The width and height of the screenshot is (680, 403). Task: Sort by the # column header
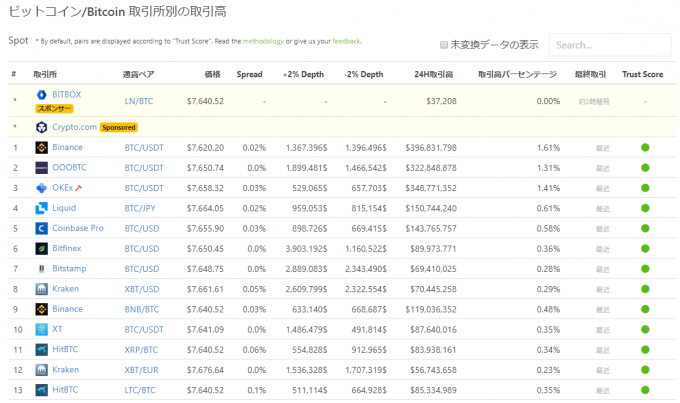[x=13, y=74]
